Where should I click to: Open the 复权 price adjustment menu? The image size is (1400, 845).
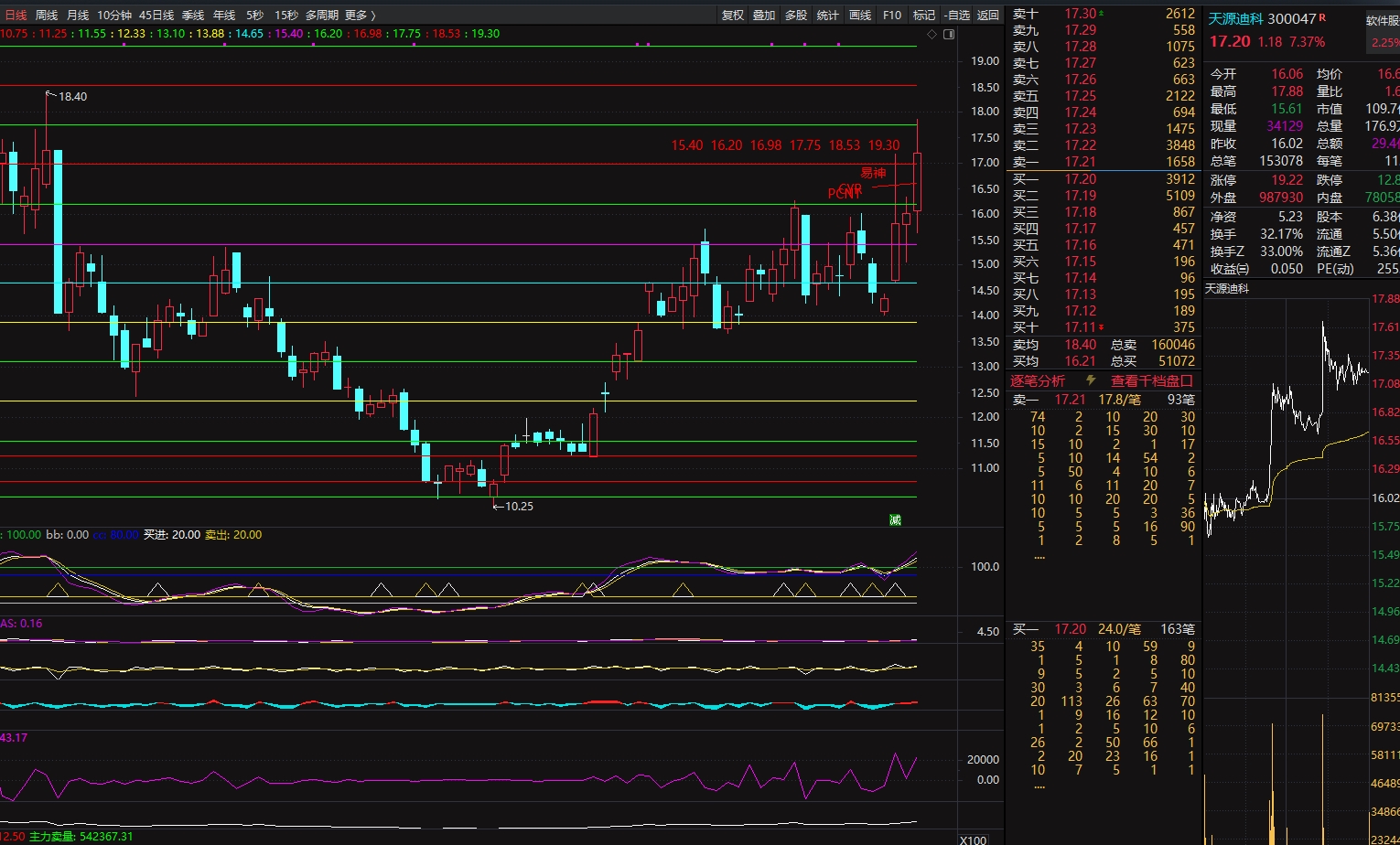click(x=733, y=15)
